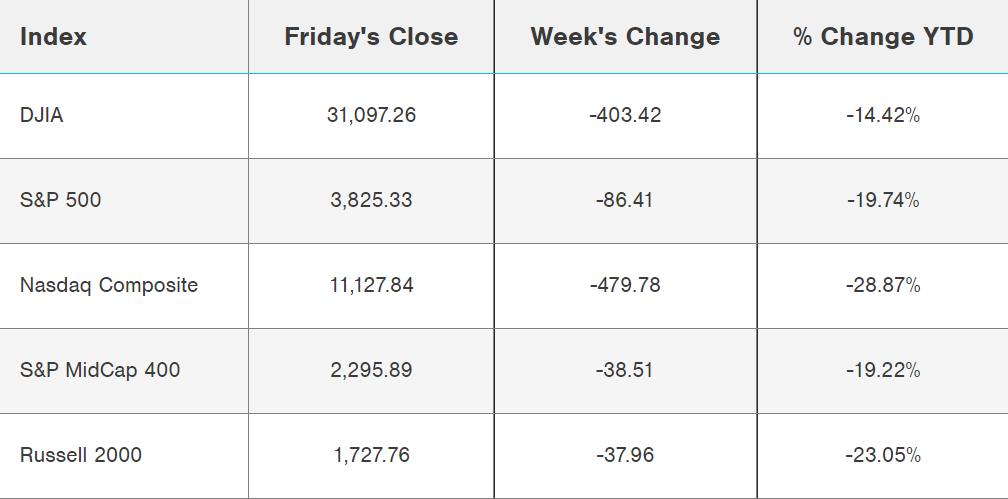This screenshot has width=1008, height=499.
Task: Click the S&P 500 YTD value -19.74%
Action: tap(883, 200)
